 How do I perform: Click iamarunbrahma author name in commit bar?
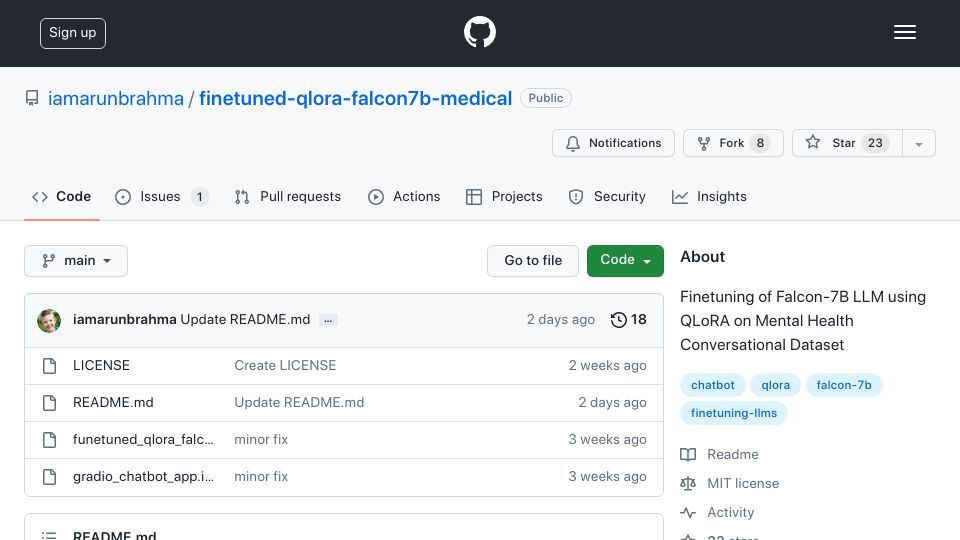[124, 320]
